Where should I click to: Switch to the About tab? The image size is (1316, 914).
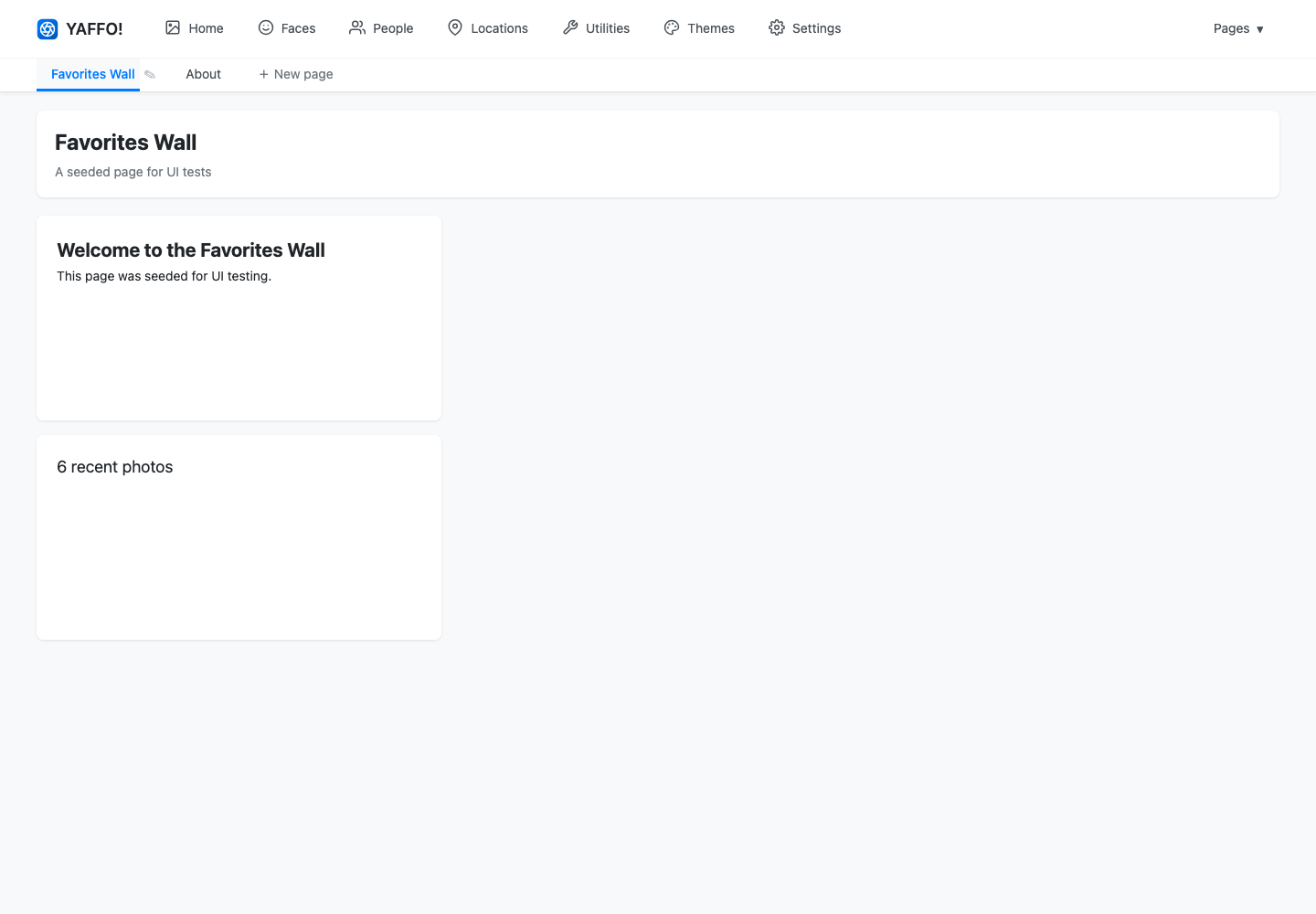tap(204, 74)
